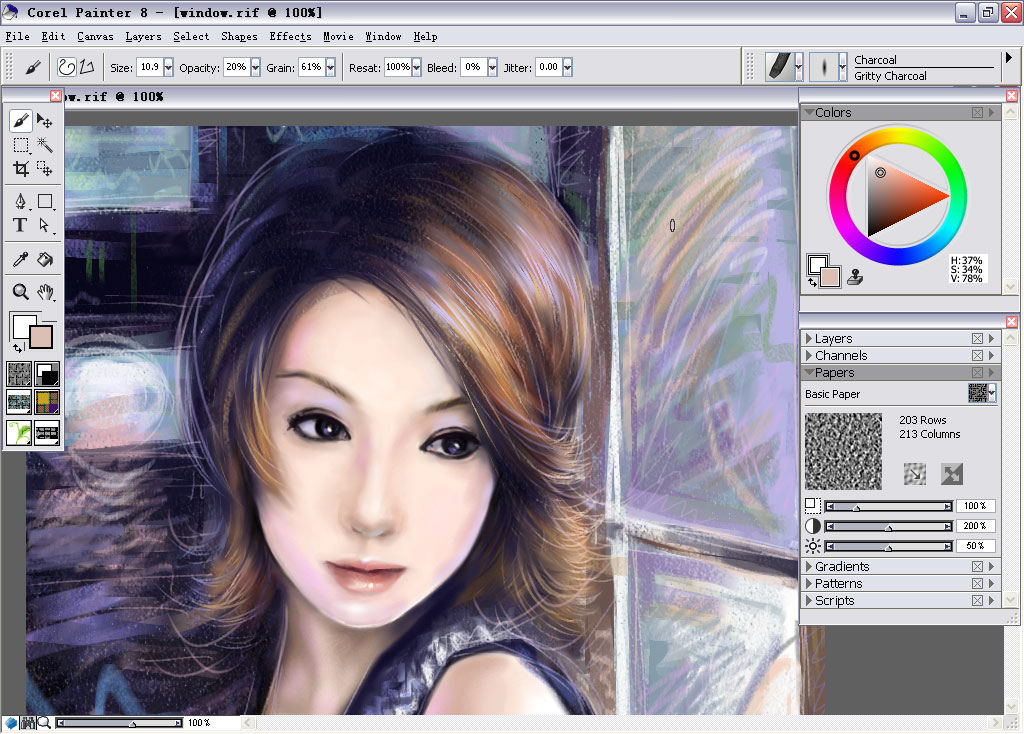Image resolution: width=1024 pixels, height=734 pixels.
Task: Swap main and additional colors in the toolbox
Action: point(18,348)
